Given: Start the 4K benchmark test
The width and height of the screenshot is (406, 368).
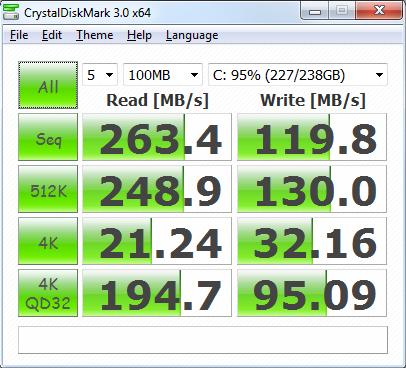Looking at the screenshot, I should tap(48, 241).
